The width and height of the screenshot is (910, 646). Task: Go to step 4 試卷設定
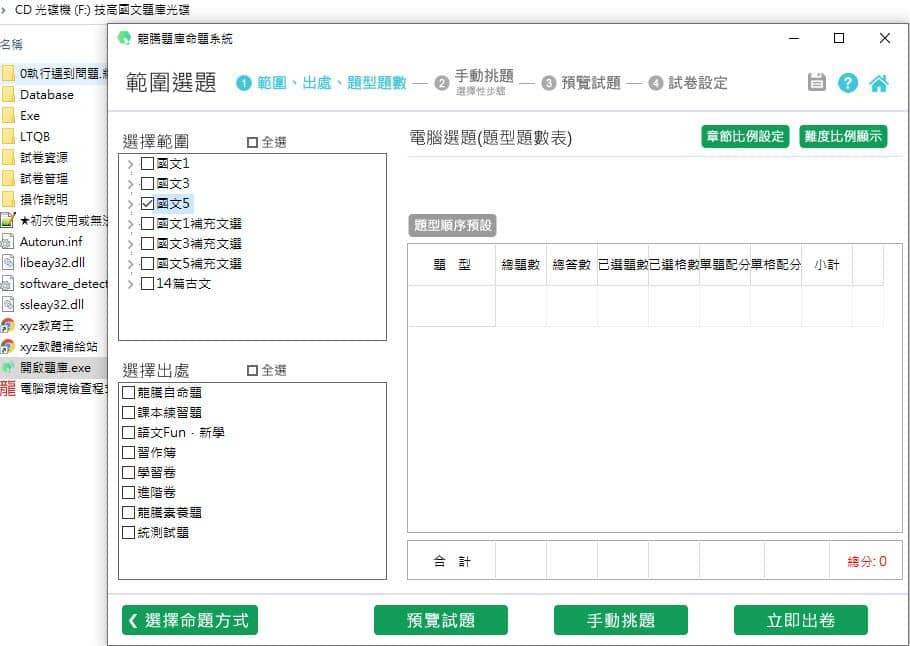point(688,83)
